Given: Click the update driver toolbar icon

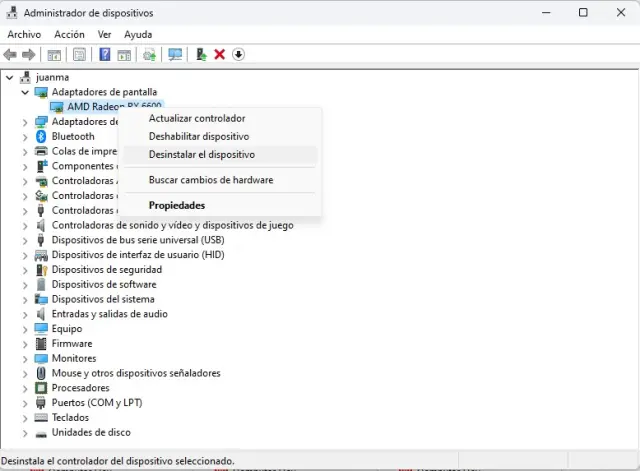Looking at the screenshot, I should click(201, 54).
